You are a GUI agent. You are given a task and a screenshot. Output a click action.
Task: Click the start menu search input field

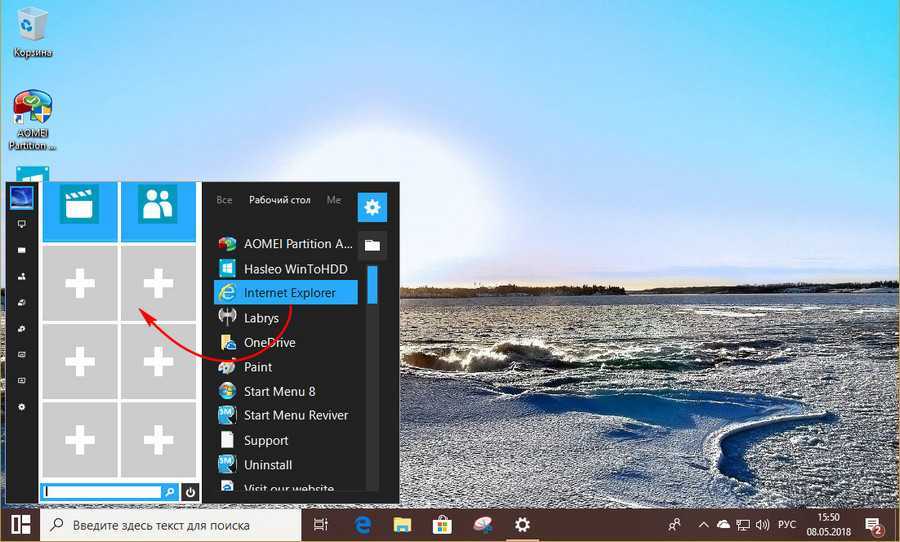(103, 492)
